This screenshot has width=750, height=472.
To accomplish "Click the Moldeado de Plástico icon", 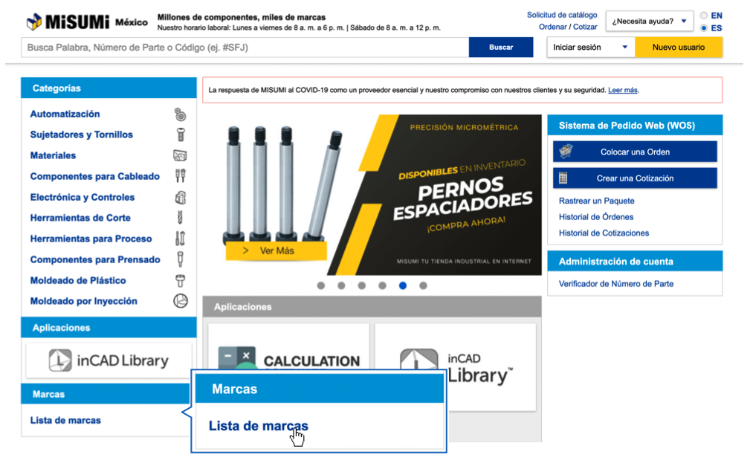I will [x=180, y=280].
